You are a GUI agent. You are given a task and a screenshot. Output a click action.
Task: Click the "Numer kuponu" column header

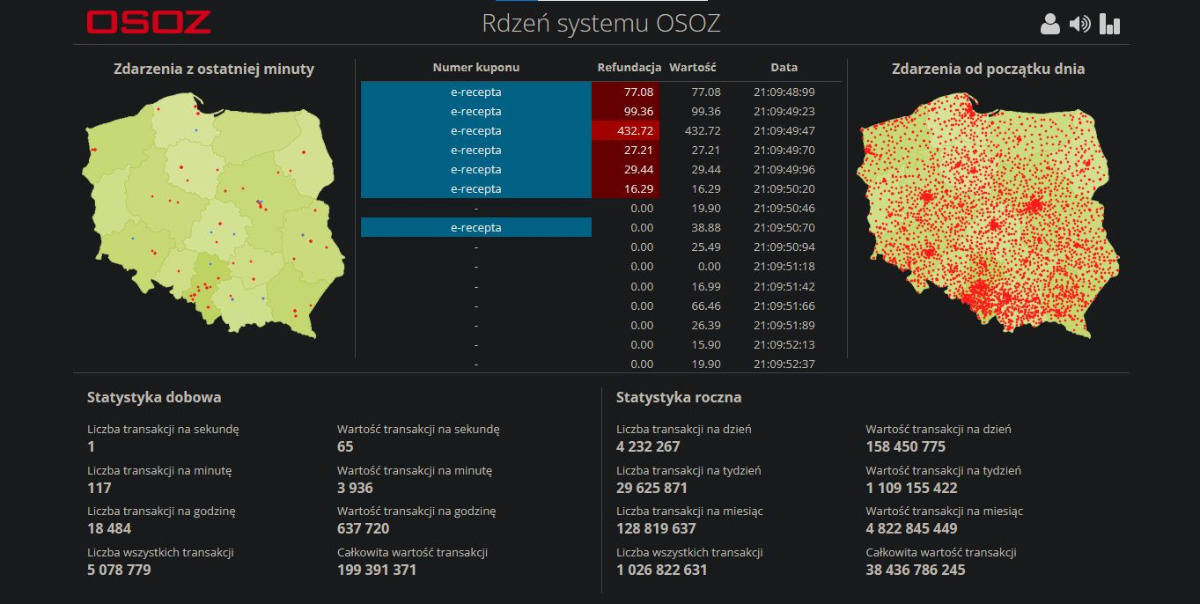coord(476,68)
